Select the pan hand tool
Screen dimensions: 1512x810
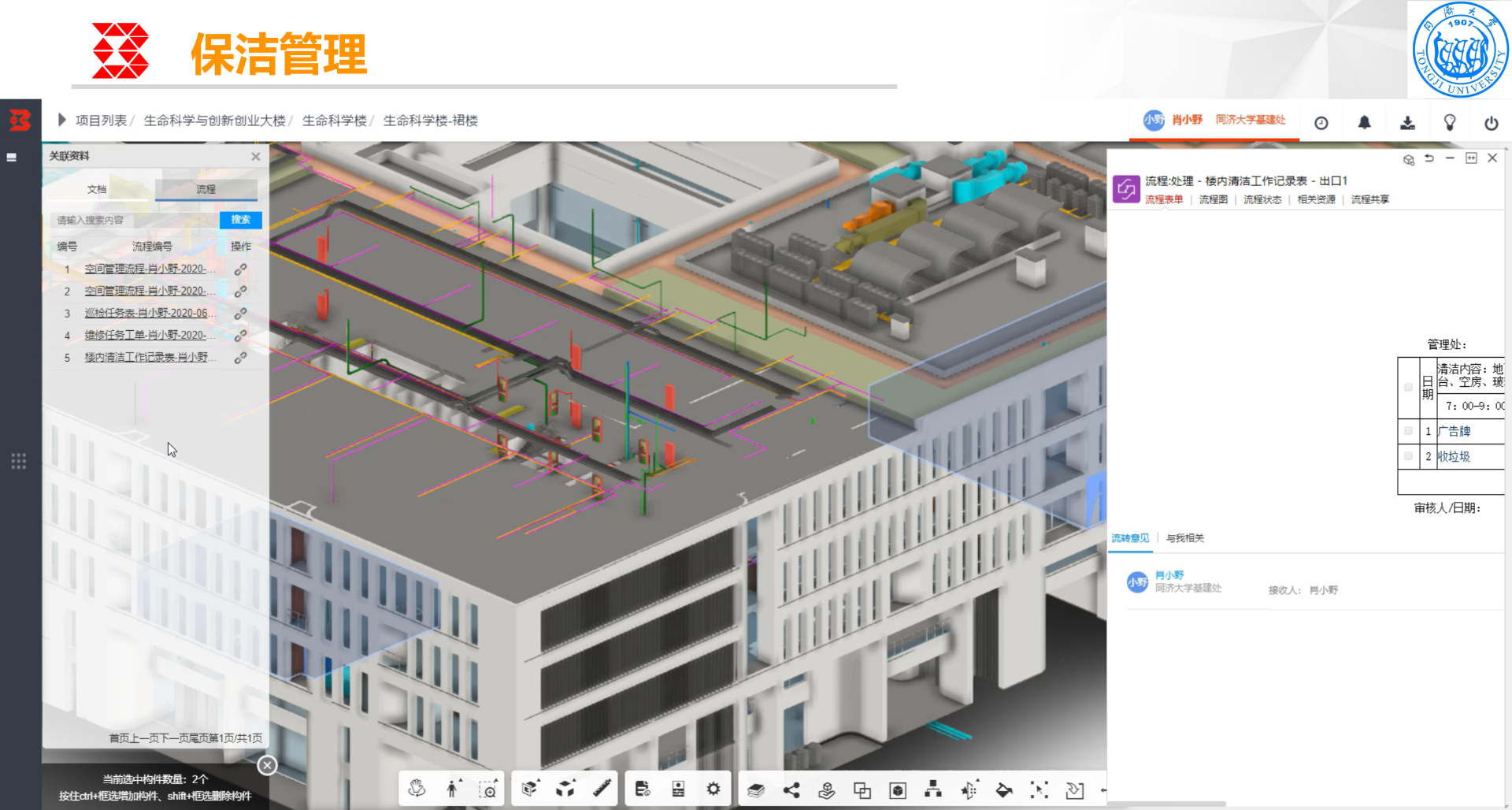(417, 789)
